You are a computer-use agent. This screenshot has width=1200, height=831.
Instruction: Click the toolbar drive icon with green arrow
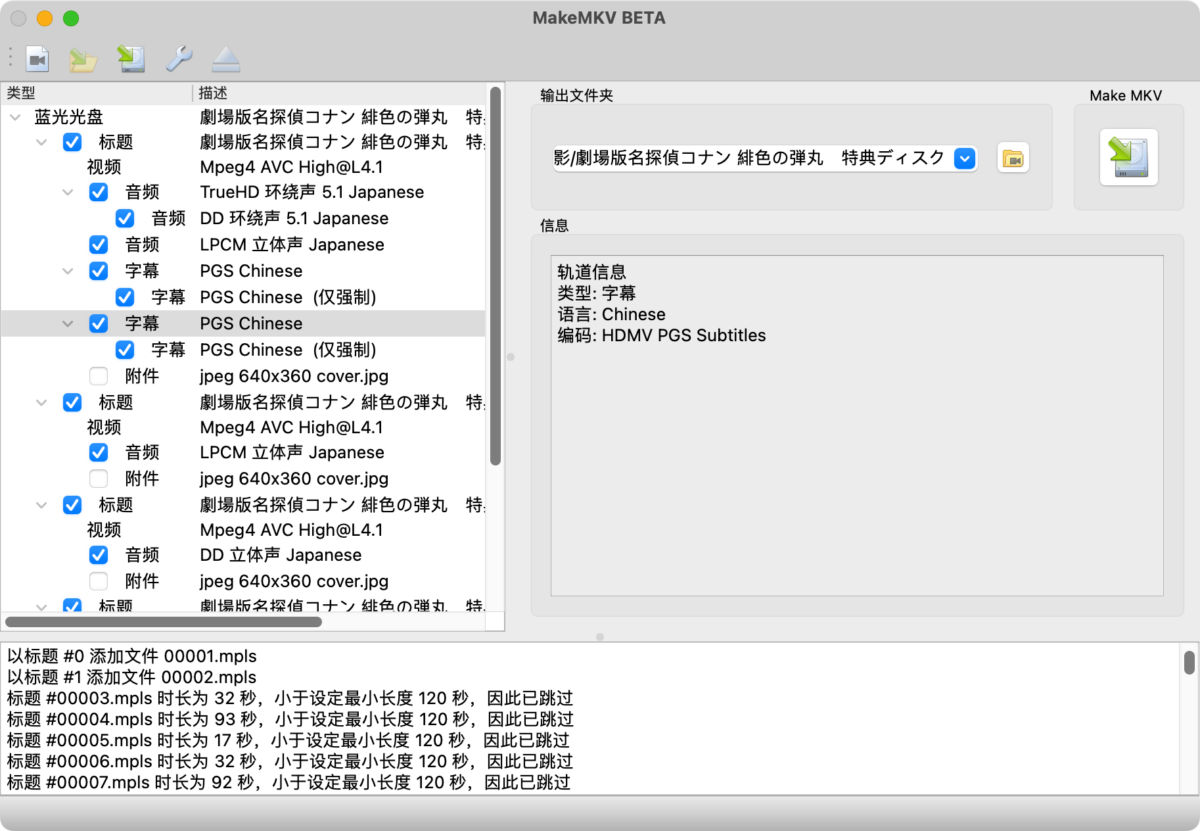tap(131, 59)
